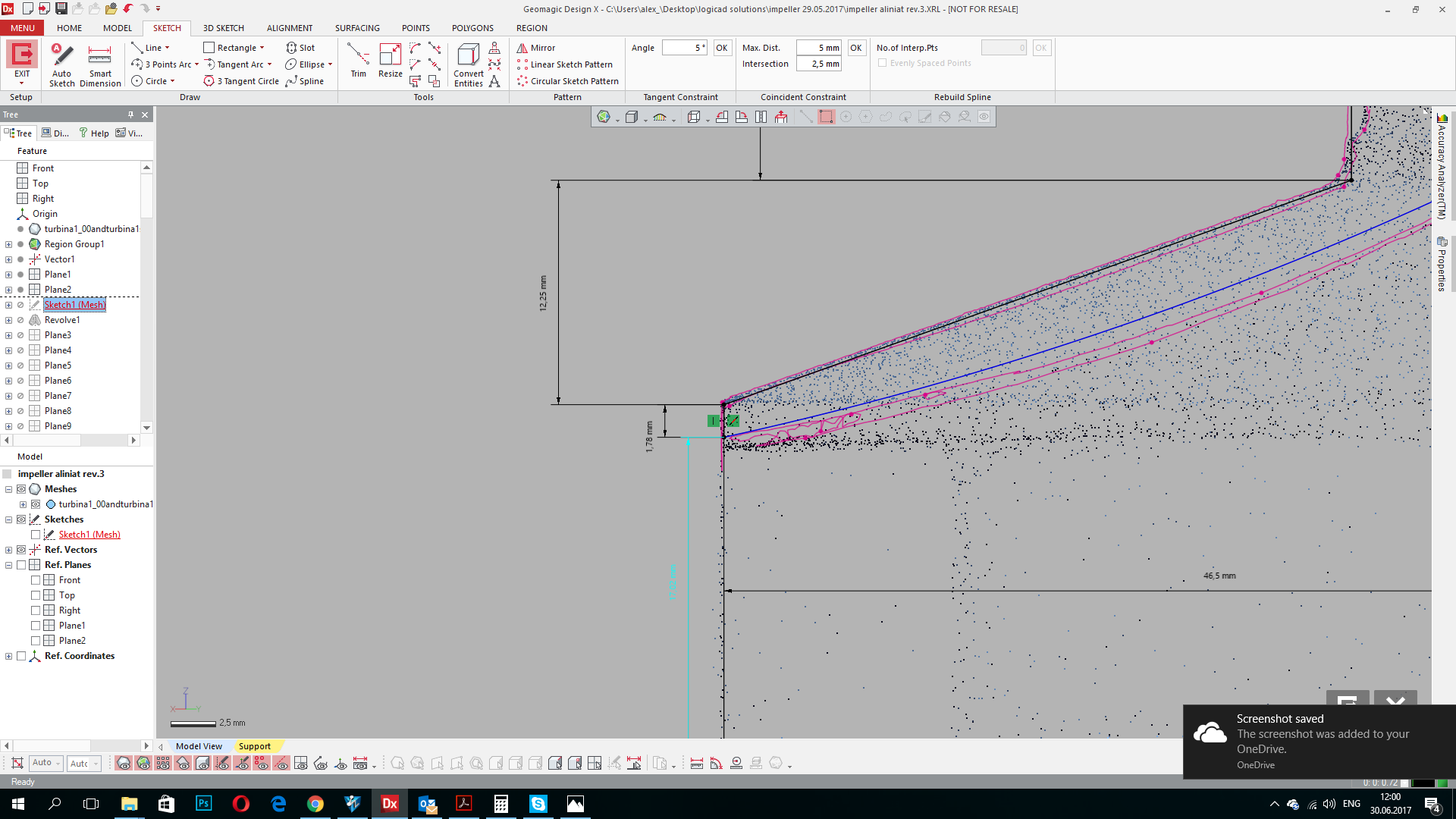Click OK next to Max. Dist. field

pos(856,48)
